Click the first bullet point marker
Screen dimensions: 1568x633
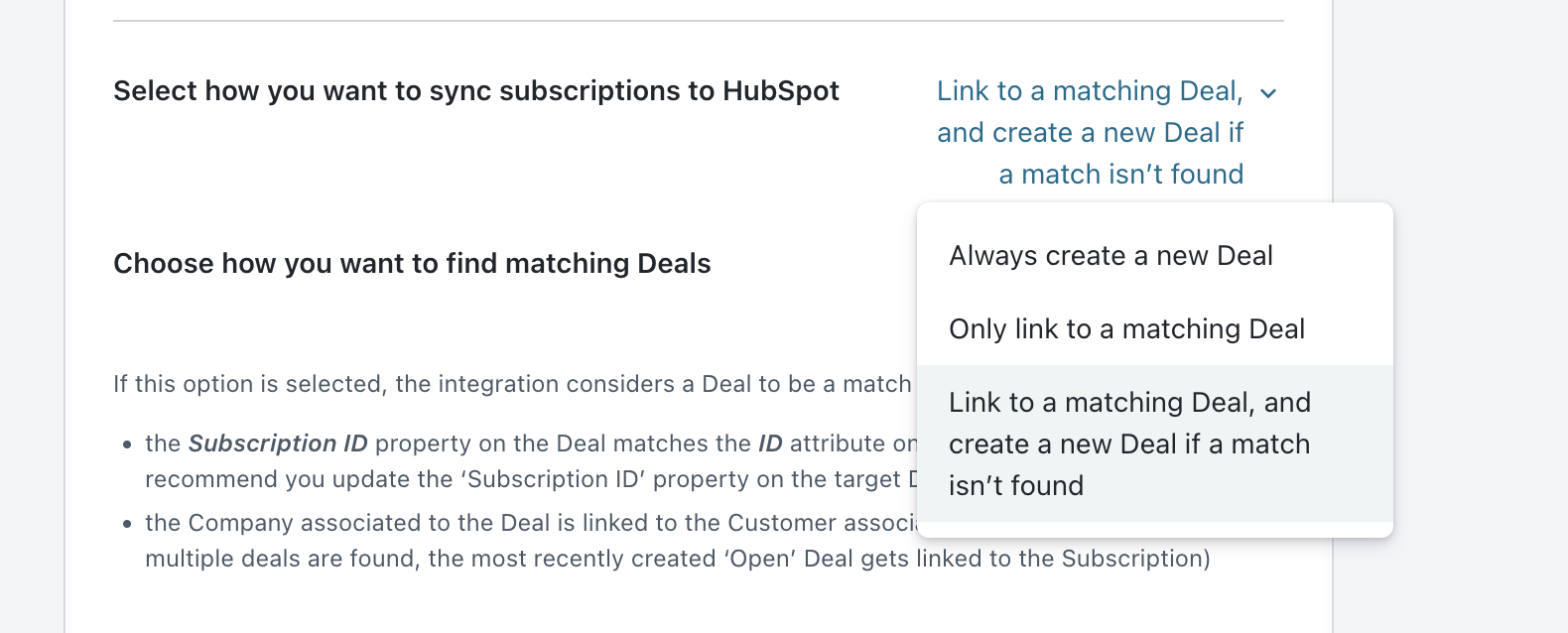coord(127,444)
